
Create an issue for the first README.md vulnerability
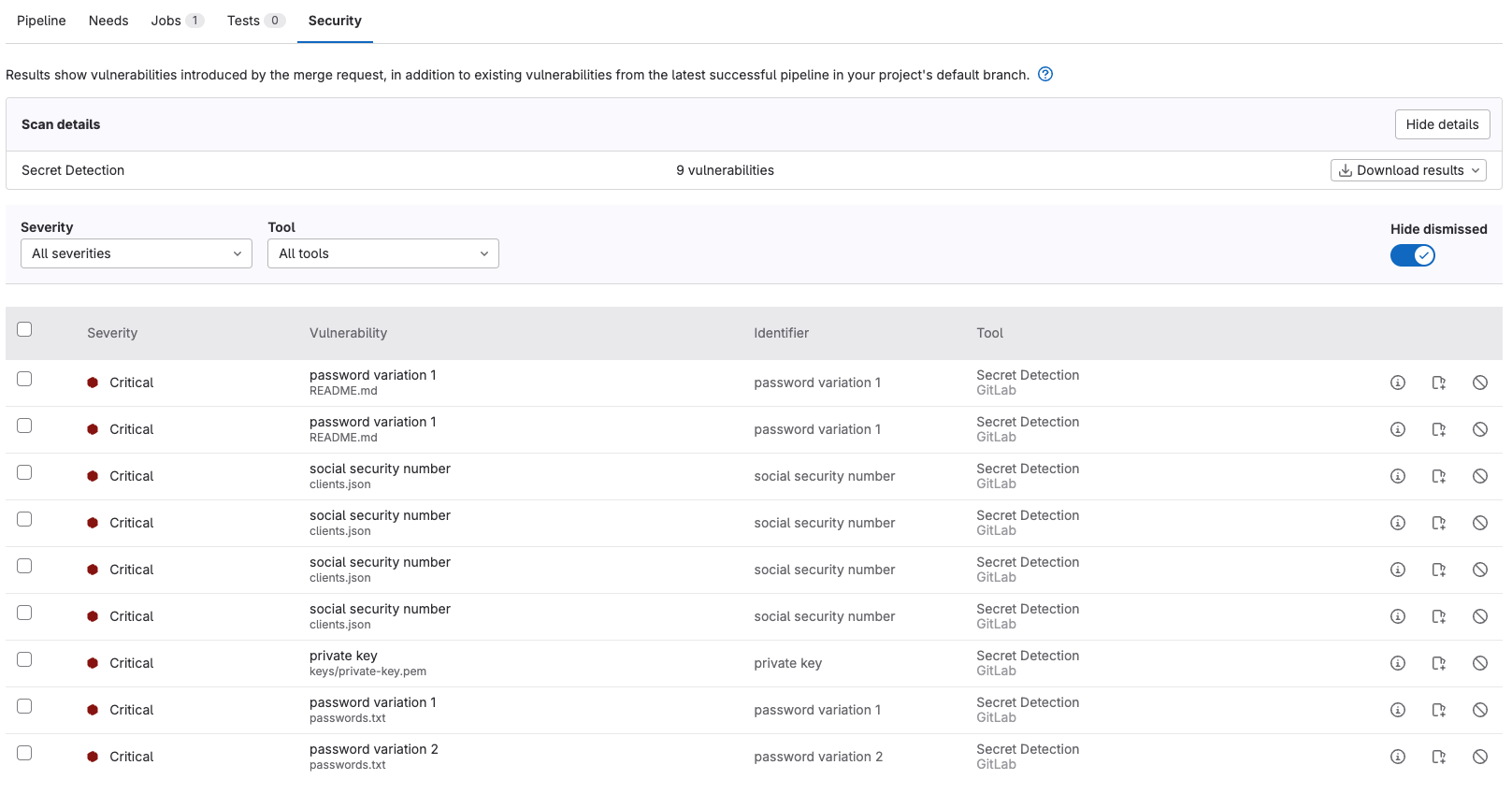(1439, 383)
